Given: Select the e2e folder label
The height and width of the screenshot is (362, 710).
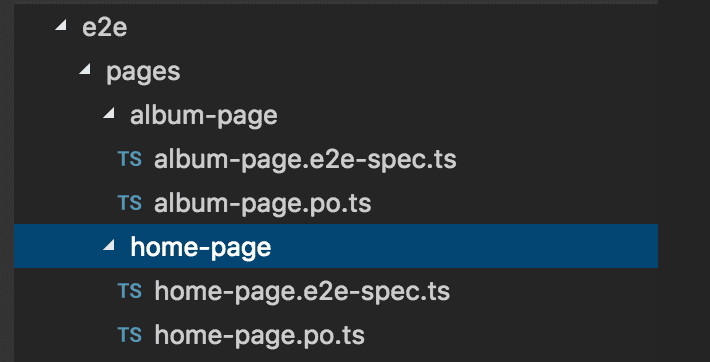Looking at the screenshot, I should tap(104, 28).
